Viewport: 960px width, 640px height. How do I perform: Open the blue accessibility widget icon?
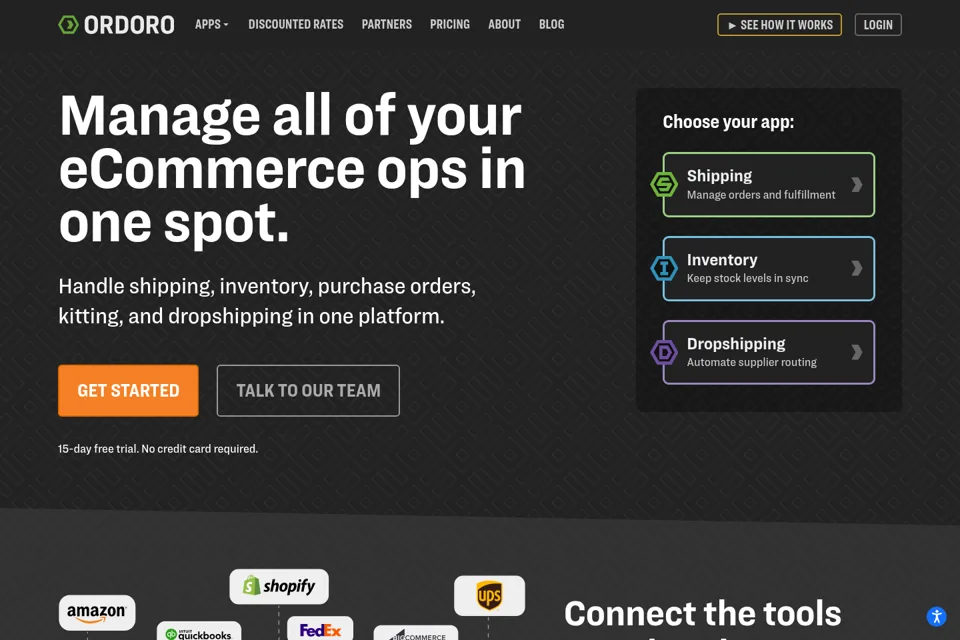tap(936, 616)
